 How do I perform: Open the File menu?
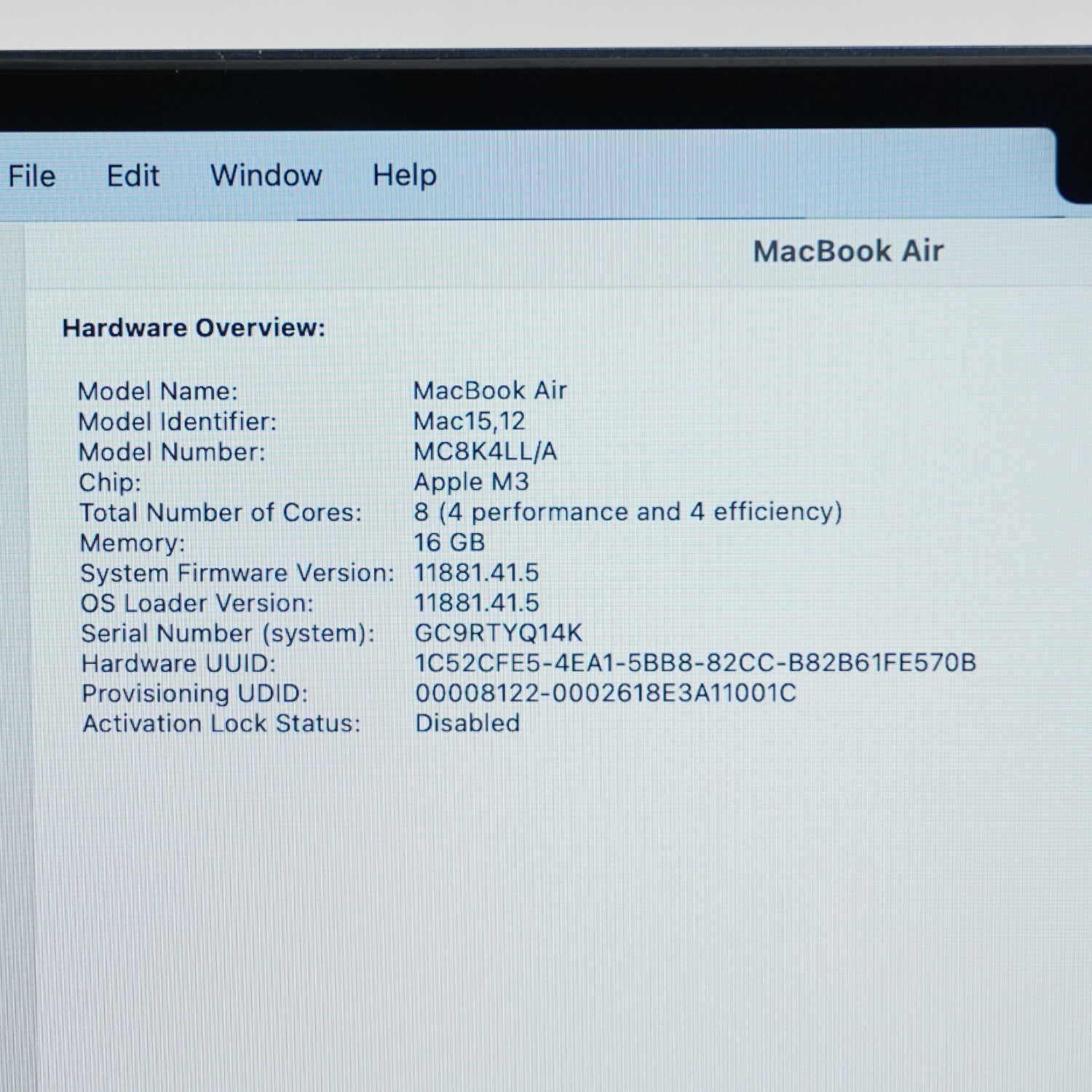click(32, 176)
